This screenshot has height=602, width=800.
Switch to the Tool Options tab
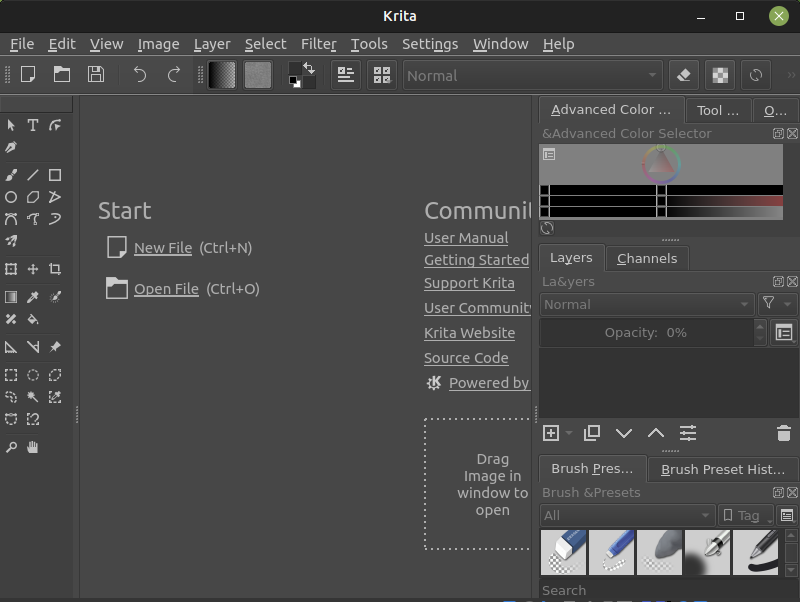tap(717, 111)
